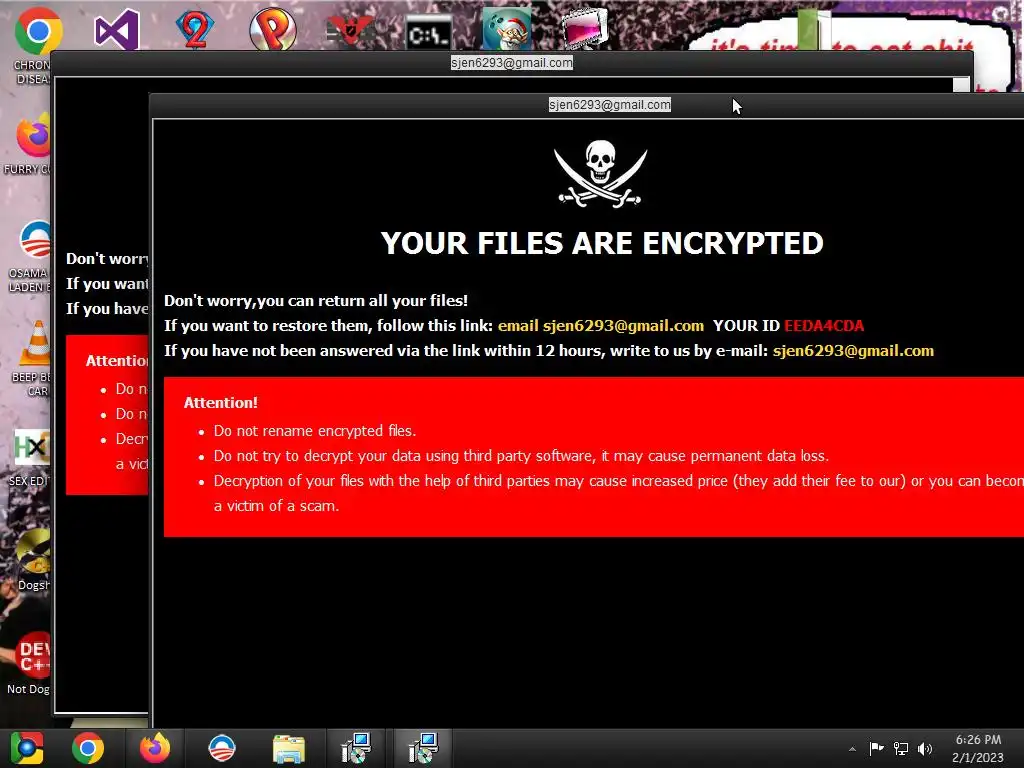The height and width of the screenshot is (768, 1024).
Task: Select the rightmost installer icon in the taskbar
Action: coord(423,748)
